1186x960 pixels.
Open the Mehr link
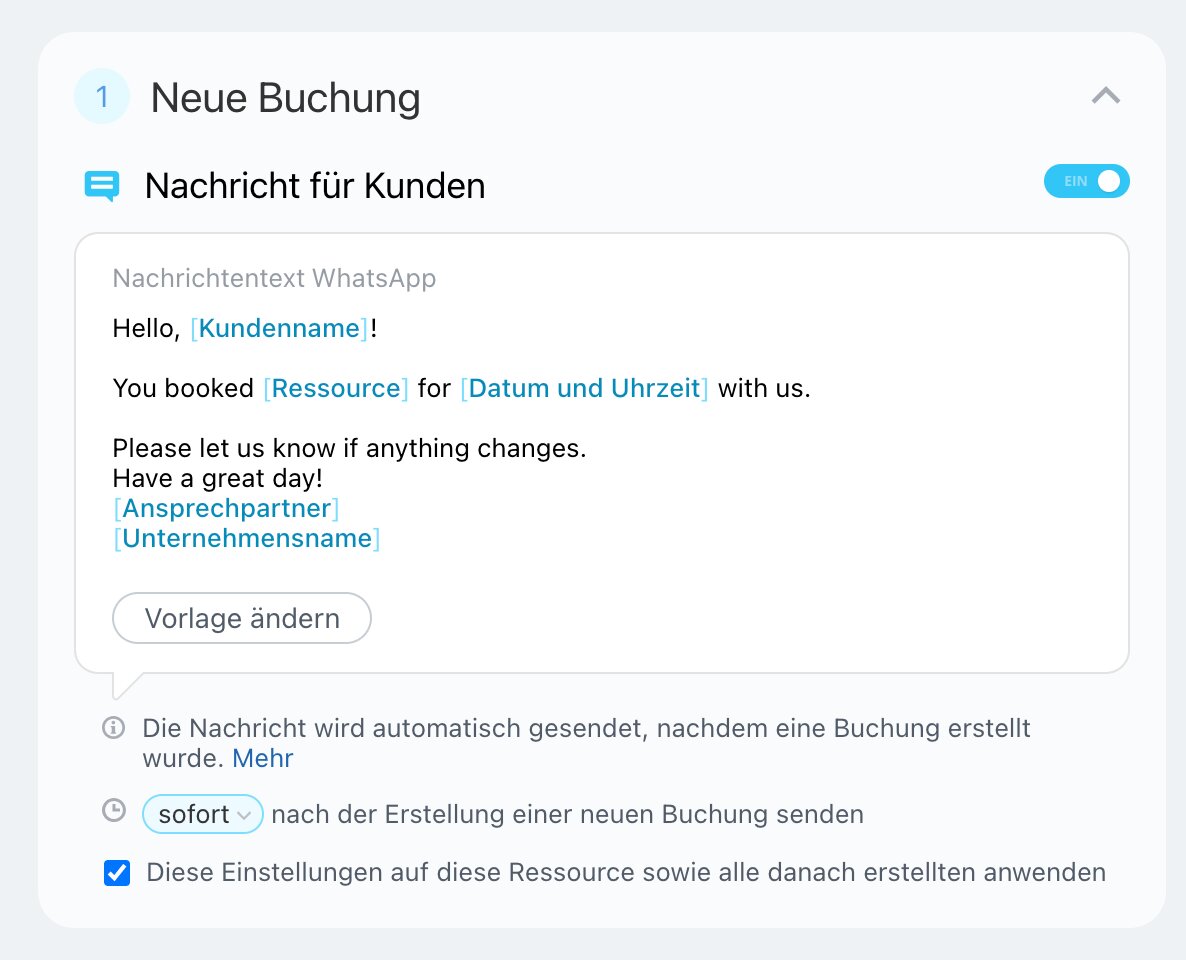tap(262, 758)
